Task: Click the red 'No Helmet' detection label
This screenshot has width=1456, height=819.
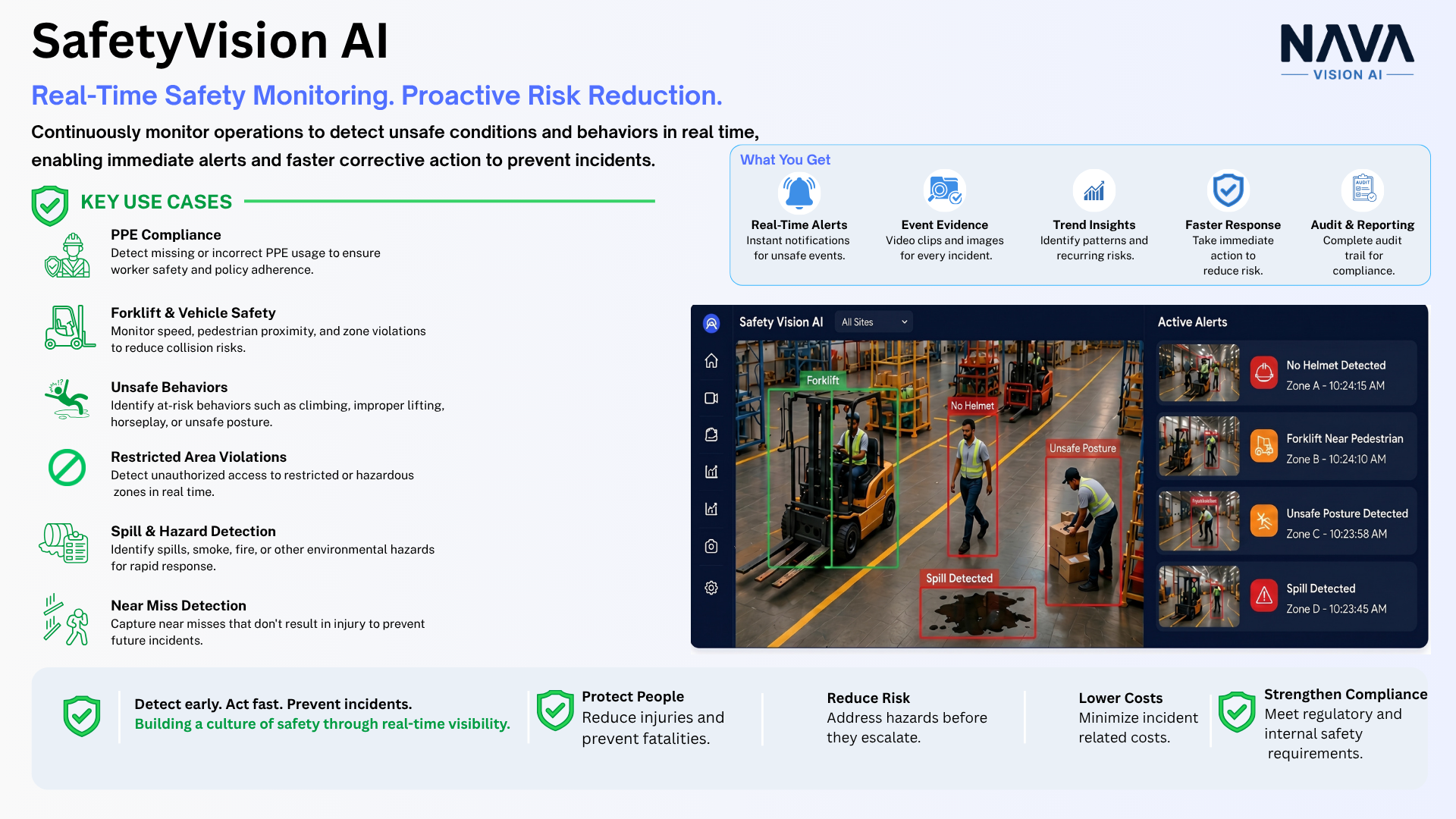Action: point(972,406)
